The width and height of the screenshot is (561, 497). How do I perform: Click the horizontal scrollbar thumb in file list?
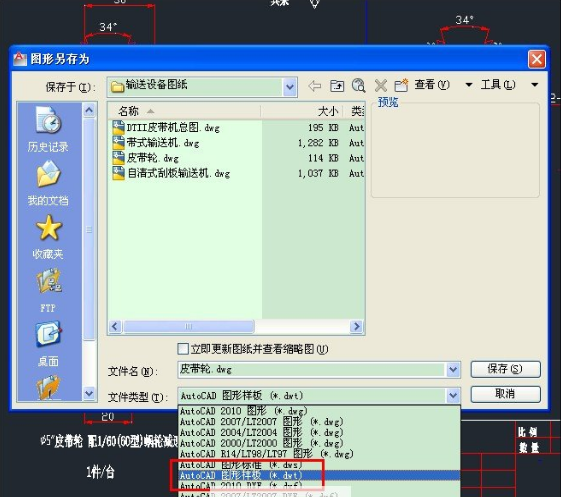pos(189,326)
